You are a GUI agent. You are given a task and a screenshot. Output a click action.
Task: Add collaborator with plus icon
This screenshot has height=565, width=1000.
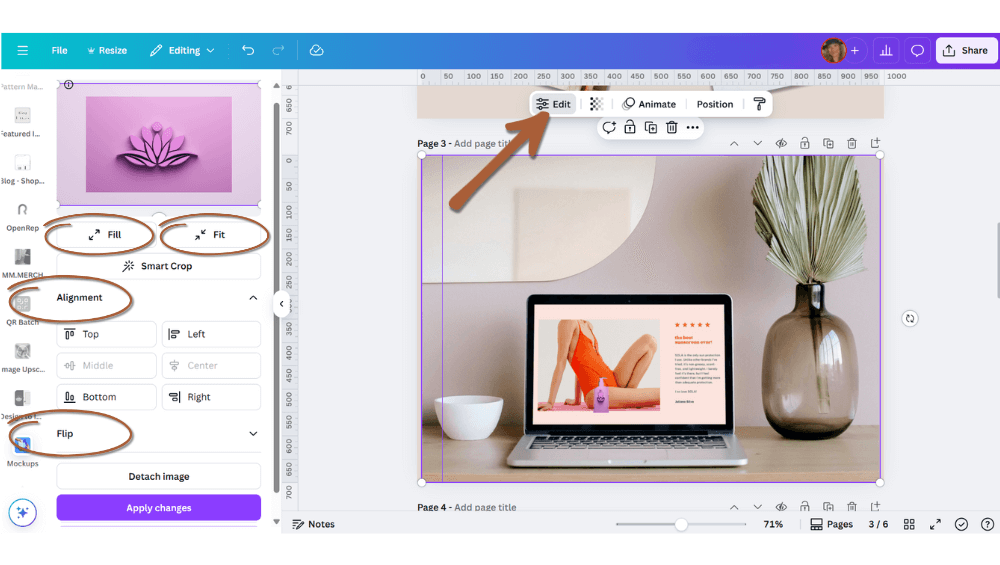pos(855,50)
